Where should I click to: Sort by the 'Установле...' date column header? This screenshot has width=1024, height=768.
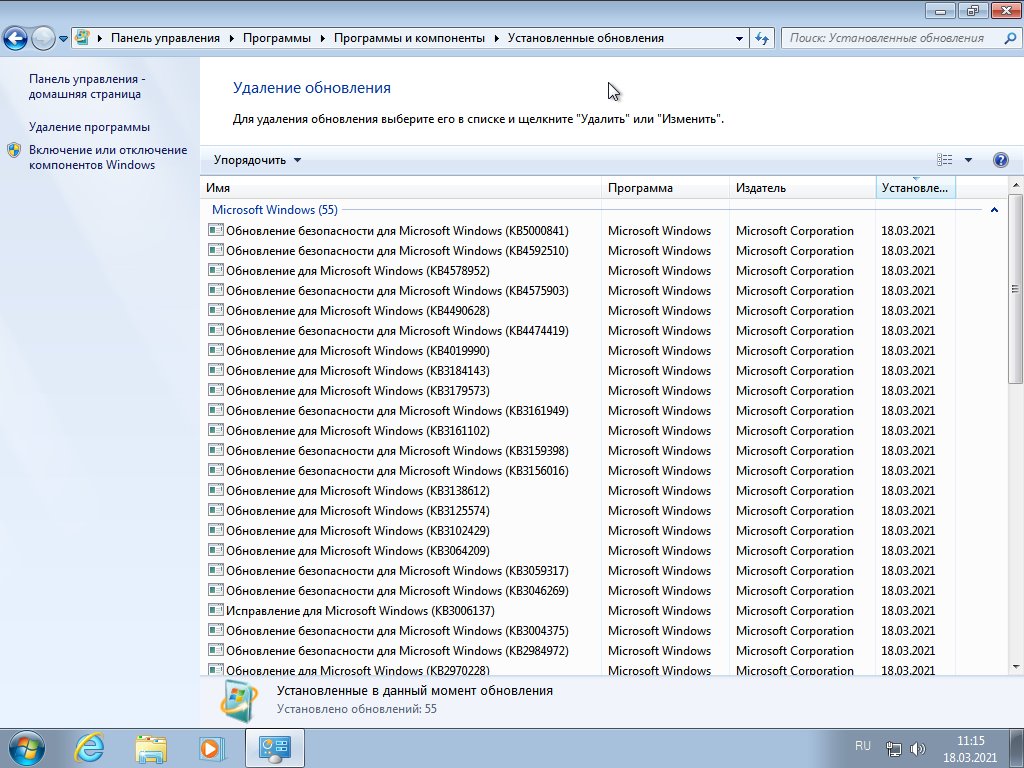915,187
